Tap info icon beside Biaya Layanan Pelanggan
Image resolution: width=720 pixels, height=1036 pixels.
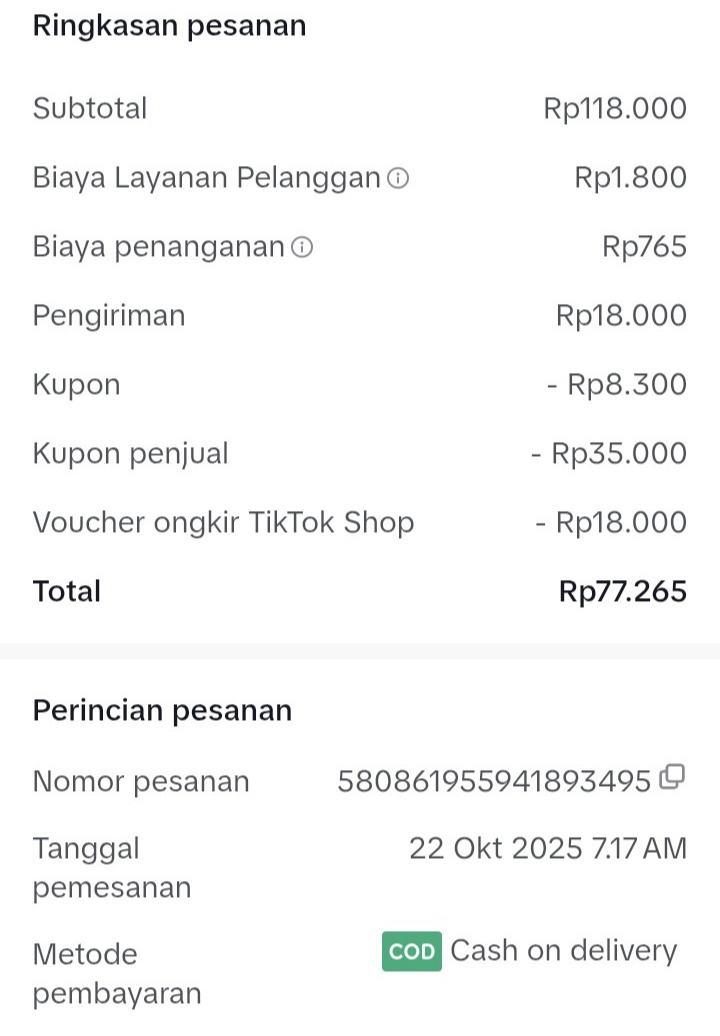pyautogui.click(x=398, y=179)
